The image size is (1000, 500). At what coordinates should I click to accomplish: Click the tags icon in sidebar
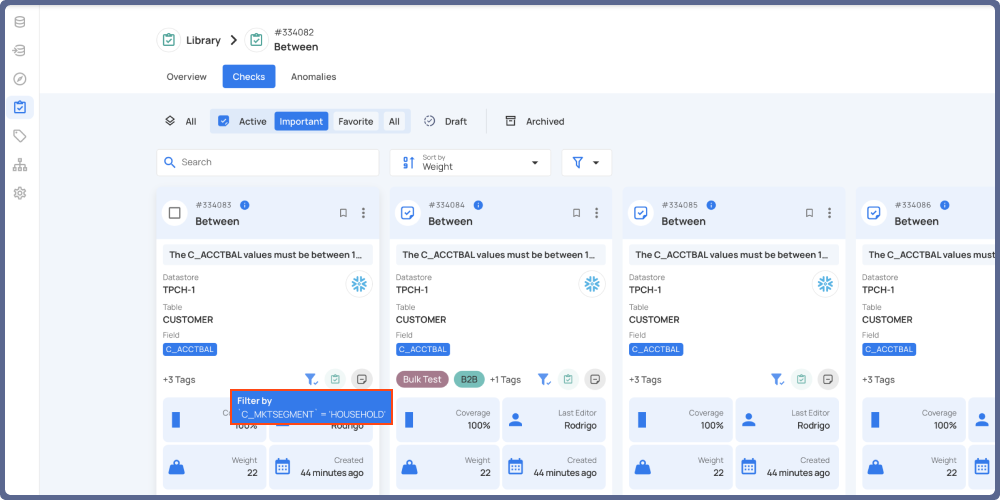coord(19,136)
